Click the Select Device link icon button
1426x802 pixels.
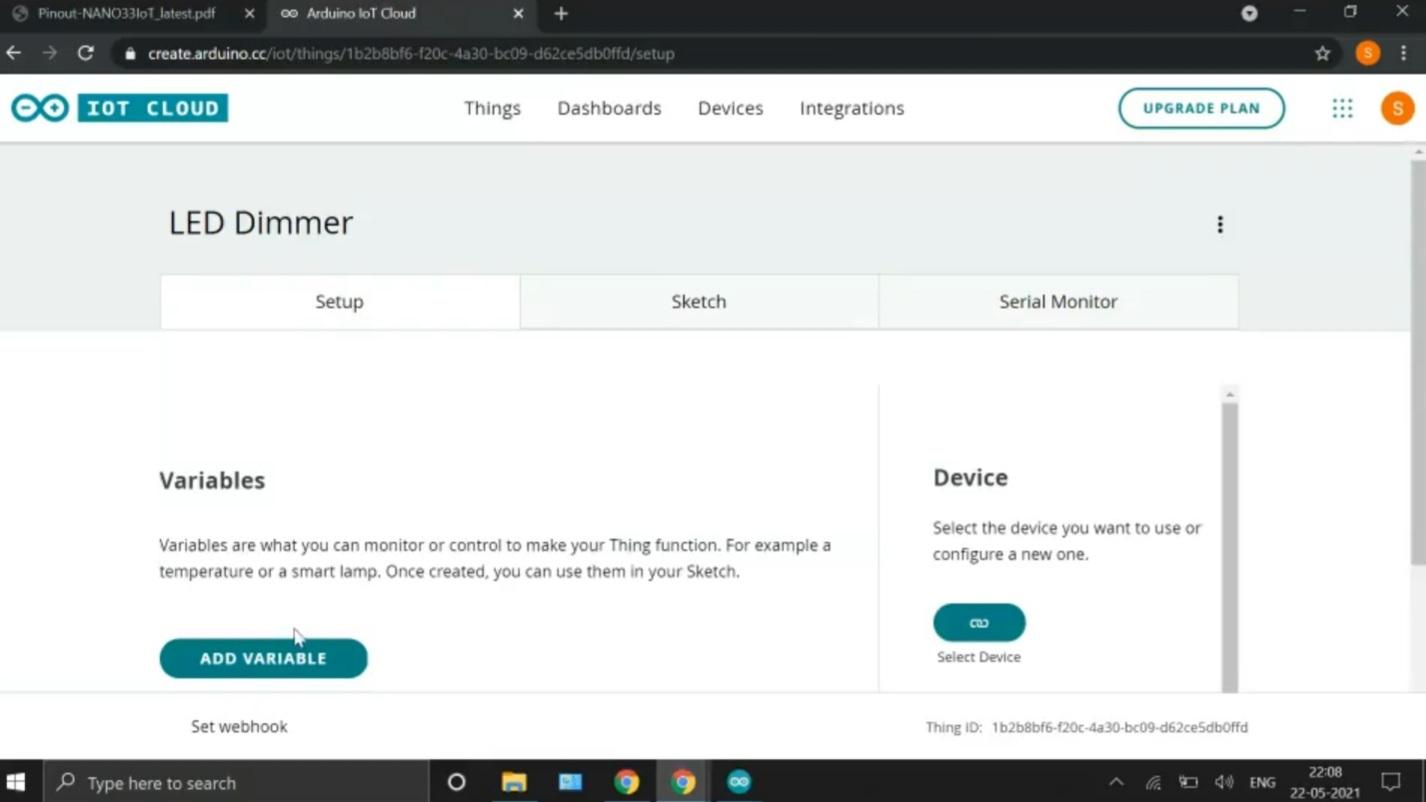979,622
